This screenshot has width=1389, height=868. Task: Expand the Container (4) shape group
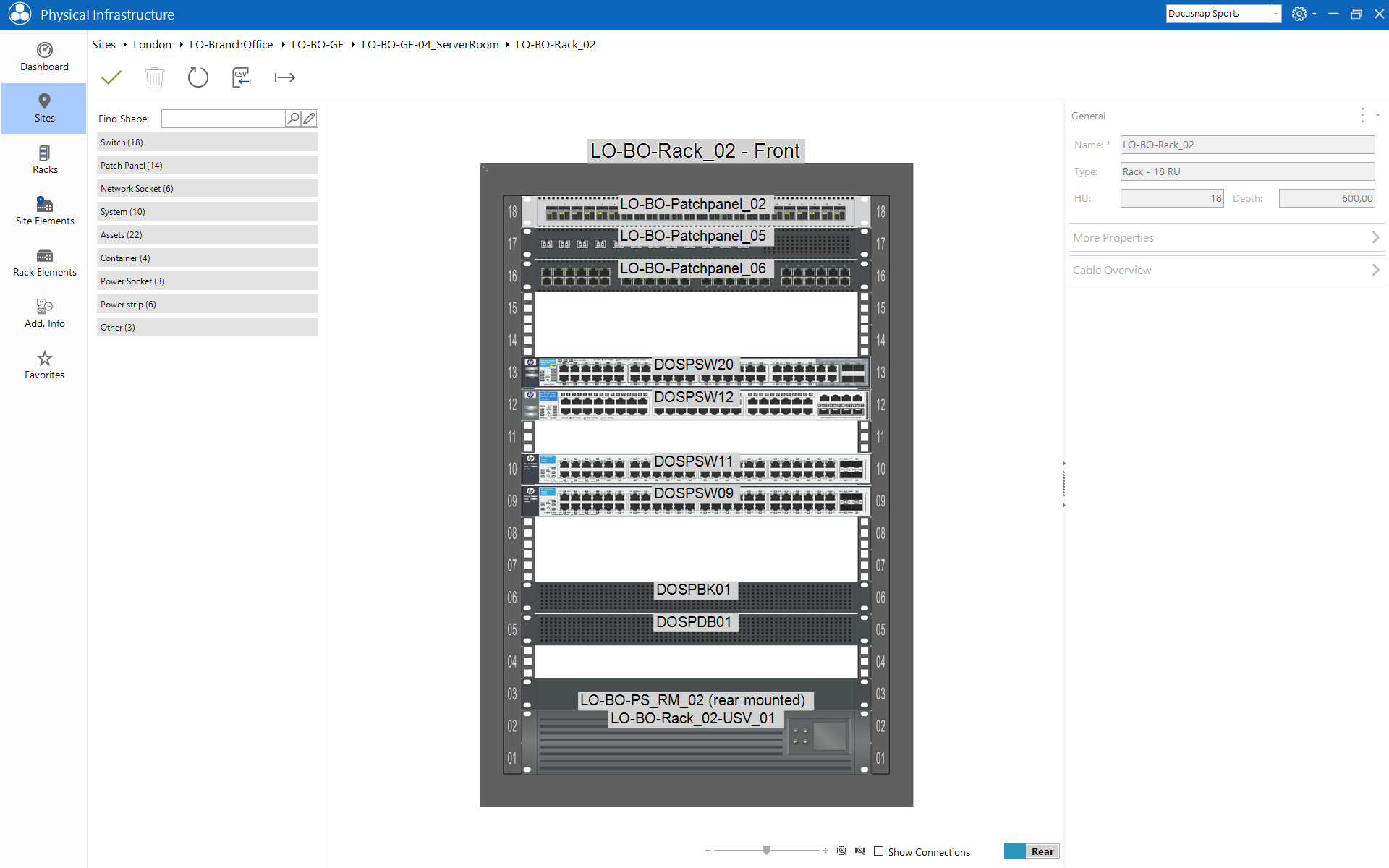(208, 258)
